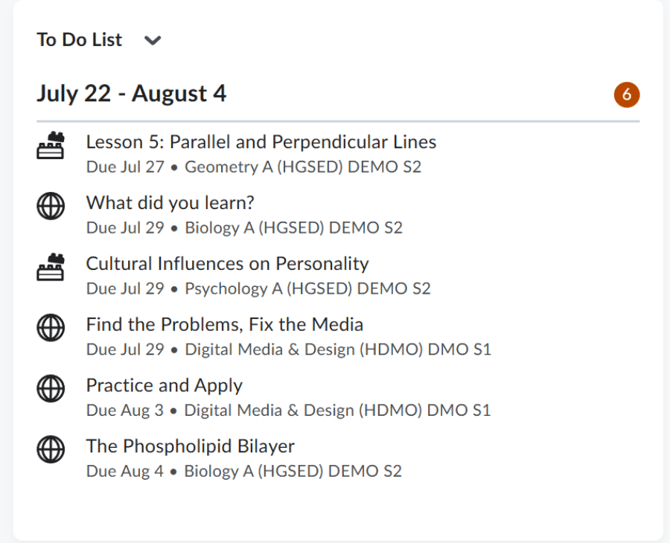Image resolution: width=670 pixels, height=543 pixels.
Task: Open Cultural Influences on Personality
Action: click(227, 264)
